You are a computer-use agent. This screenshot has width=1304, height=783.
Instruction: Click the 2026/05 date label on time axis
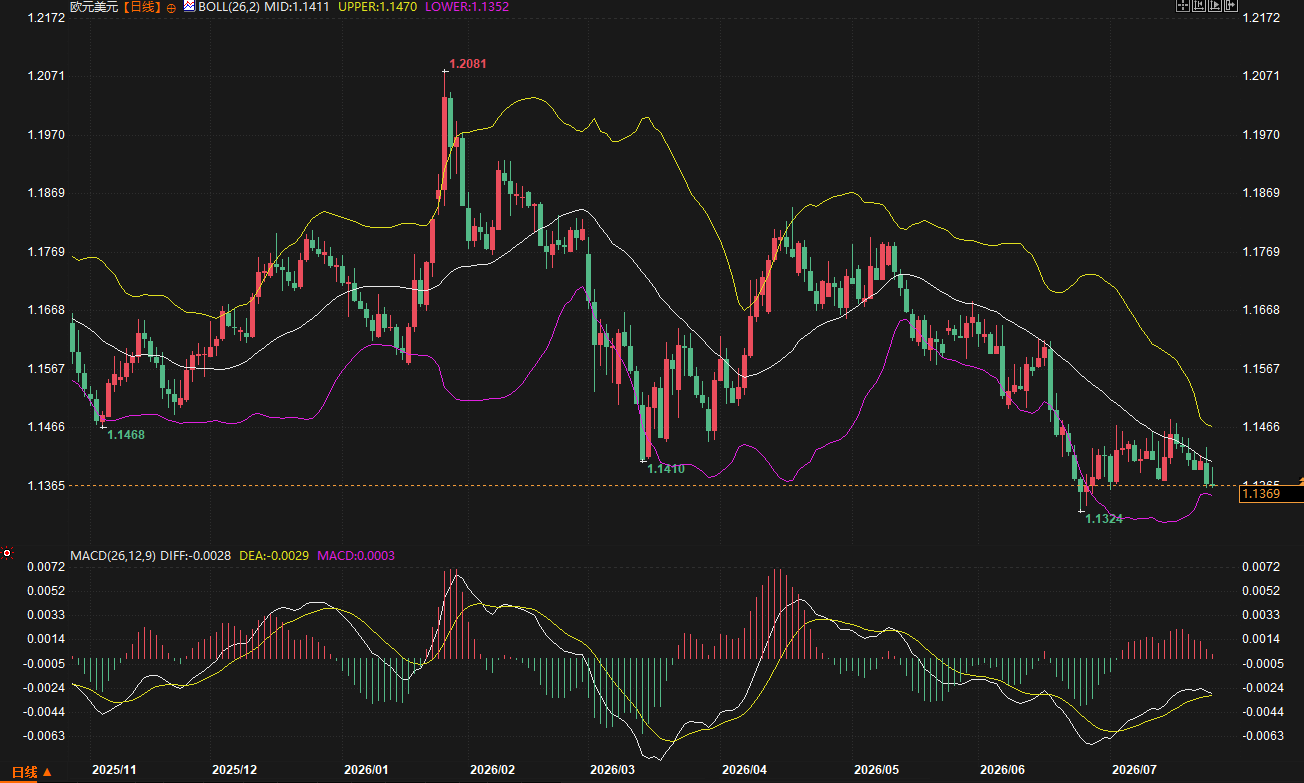point(877,770)
